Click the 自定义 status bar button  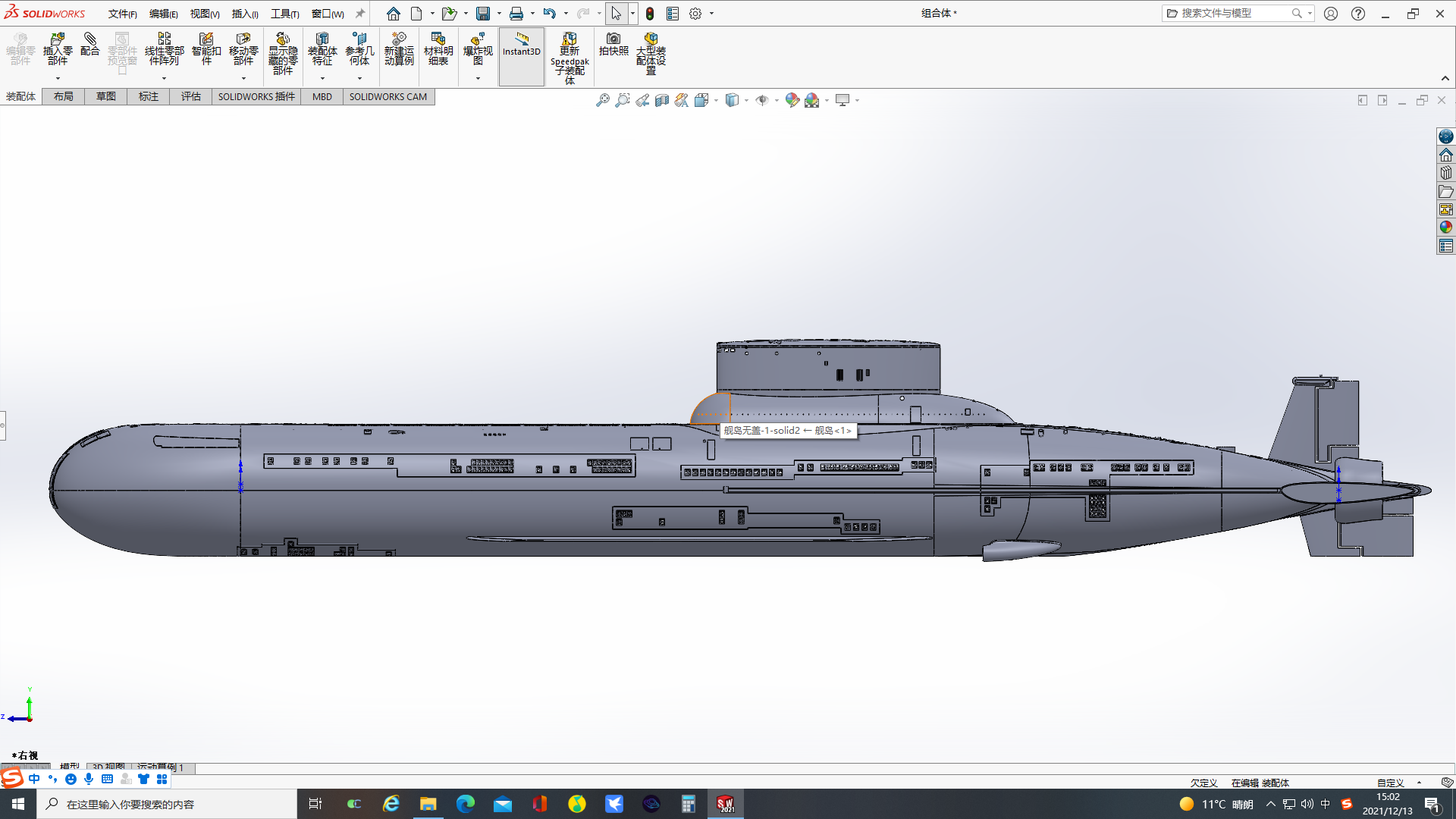point(1390,783)
